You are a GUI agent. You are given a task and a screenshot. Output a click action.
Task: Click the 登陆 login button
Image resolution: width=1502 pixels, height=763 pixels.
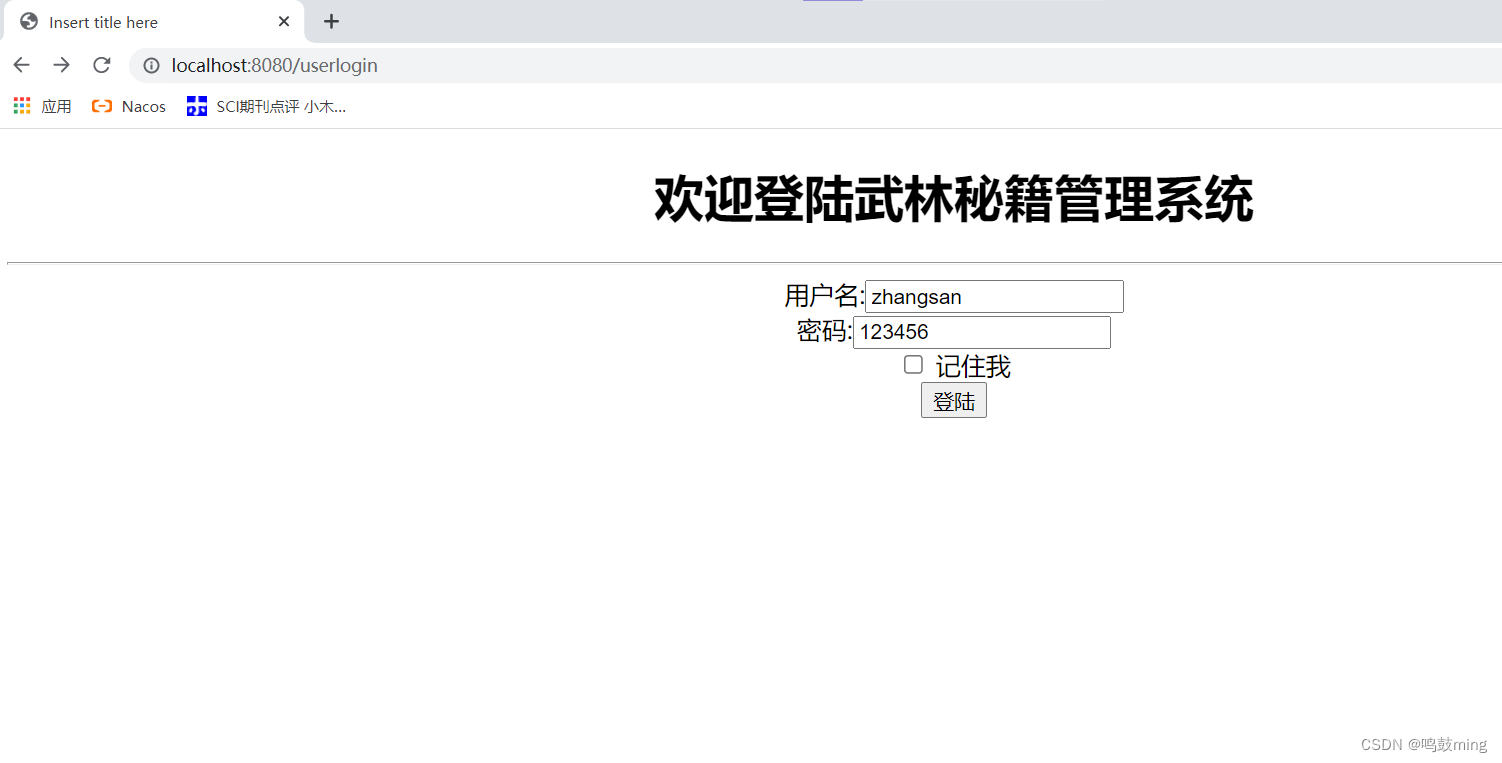point(953,400)
